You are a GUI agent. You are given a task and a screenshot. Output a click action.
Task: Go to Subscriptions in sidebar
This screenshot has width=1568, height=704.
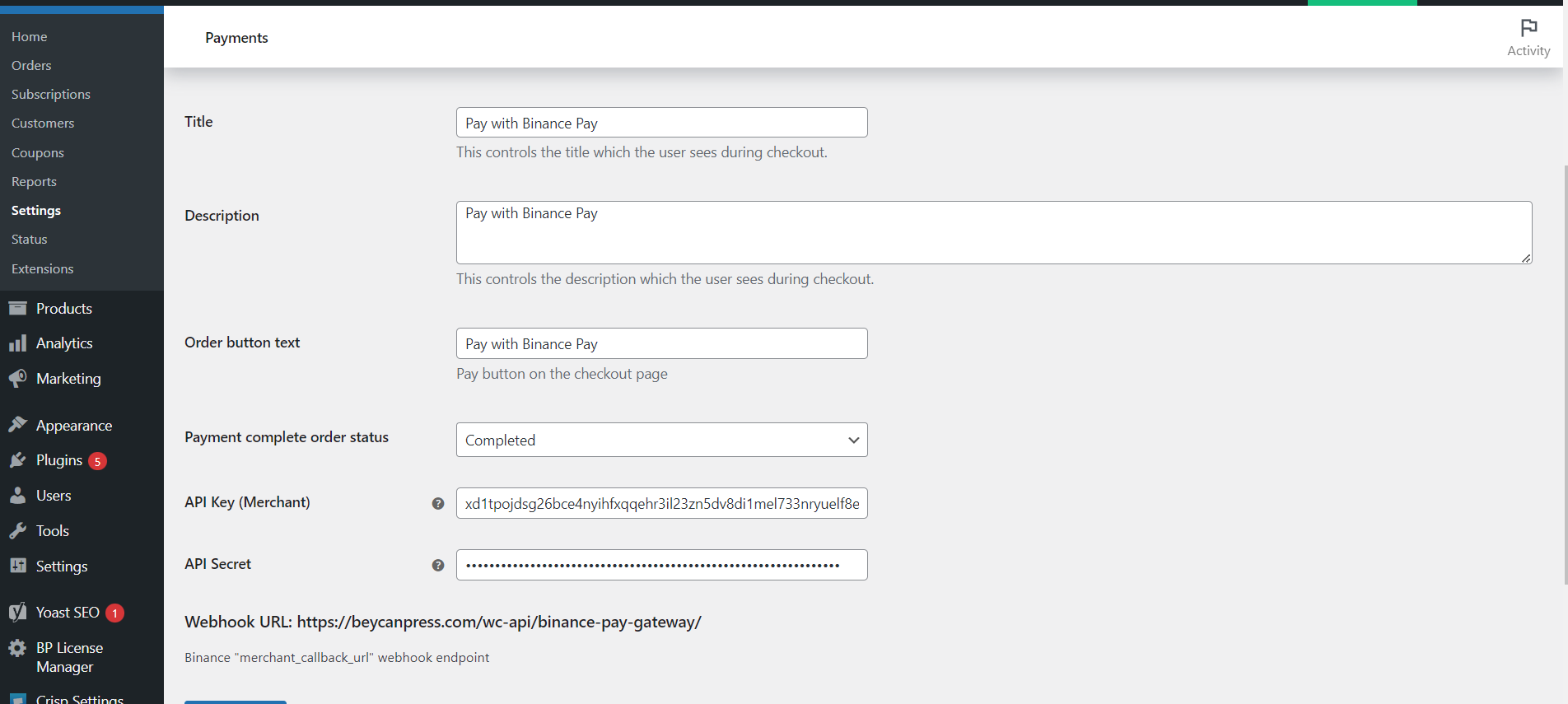pyautogui.click(x=51, y=95)
